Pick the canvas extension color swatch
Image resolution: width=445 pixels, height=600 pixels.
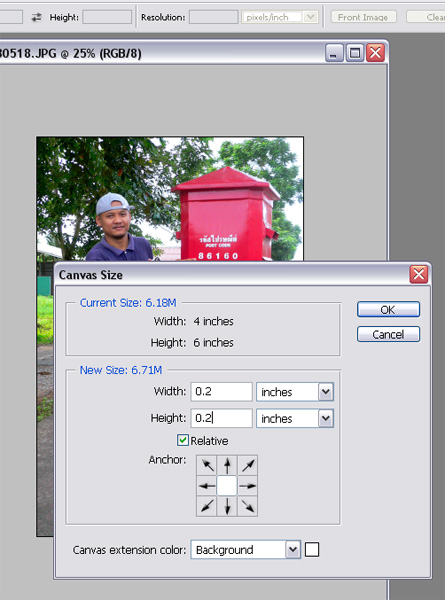point(312,550)
